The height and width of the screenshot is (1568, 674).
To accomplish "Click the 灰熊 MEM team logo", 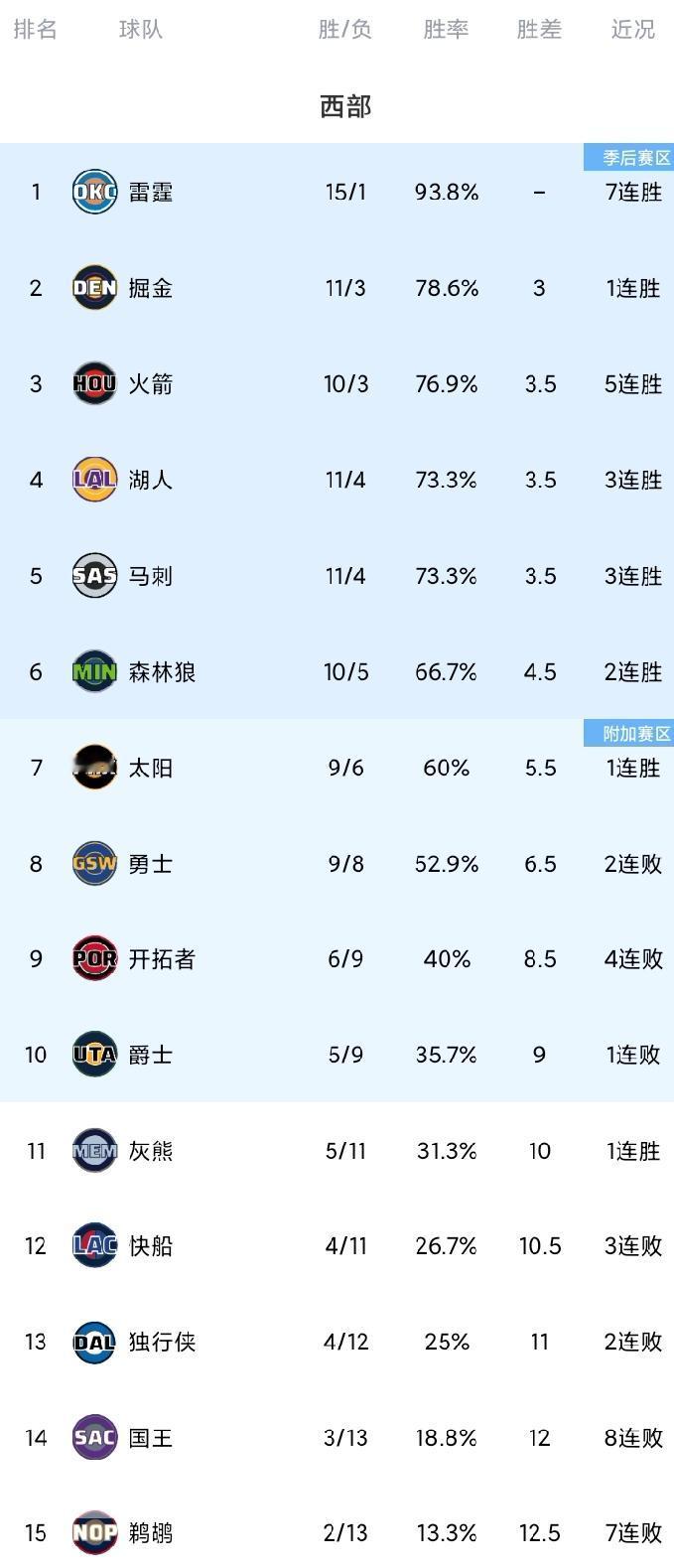I will tap(93, 1150).
